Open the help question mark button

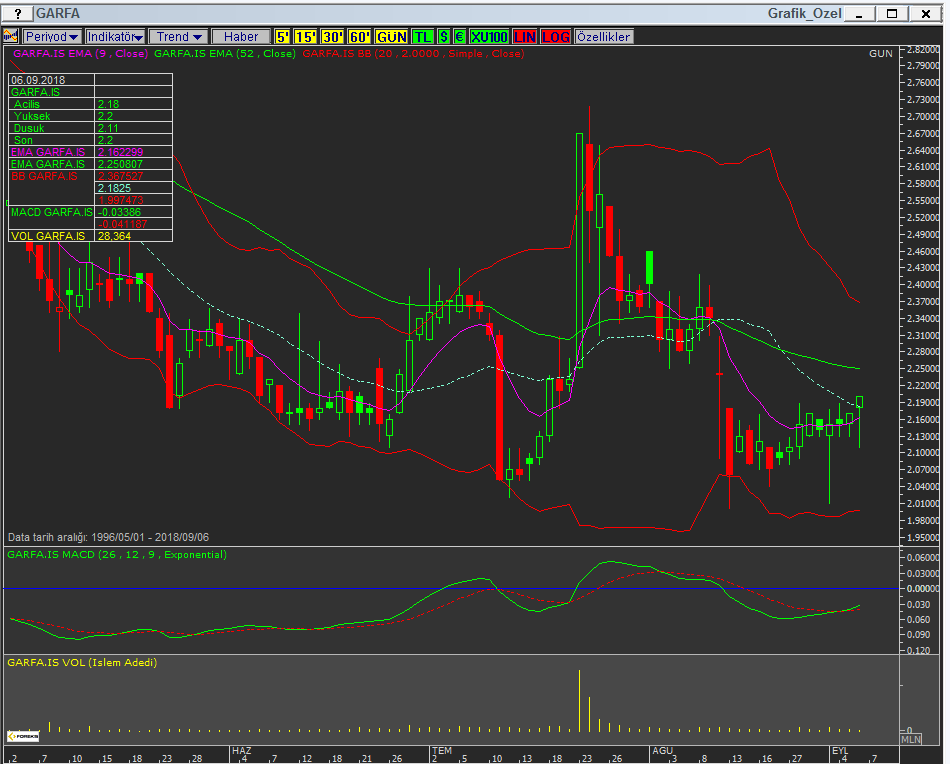[x=18, y=13]
